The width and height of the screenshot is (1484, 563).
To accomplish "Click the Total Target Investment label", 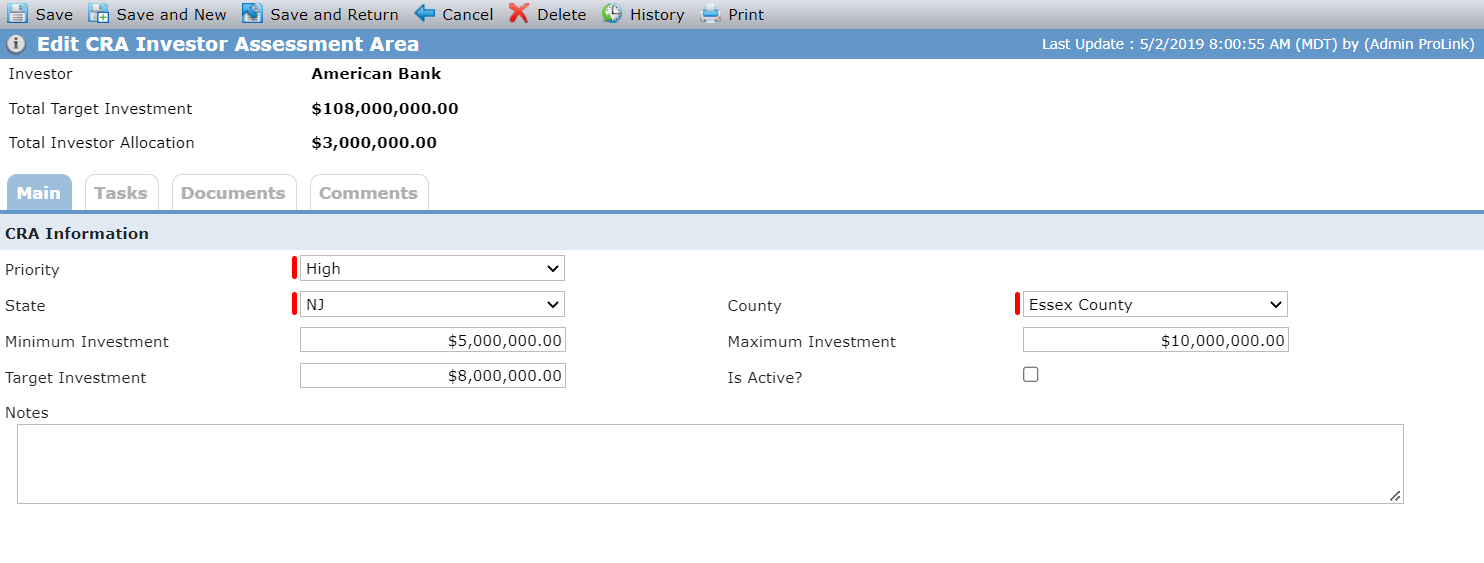I will click(100, 109).
